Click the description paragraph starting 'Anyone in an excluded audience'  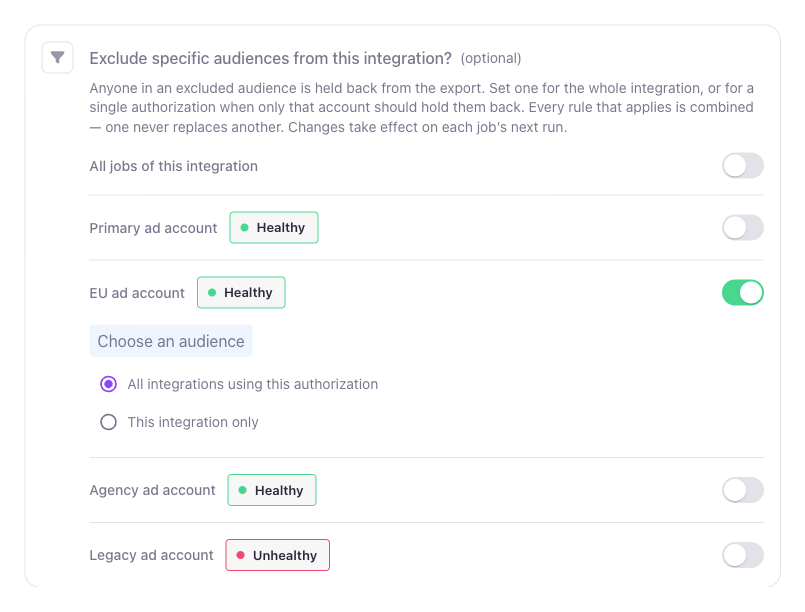(x=421, y=108)
